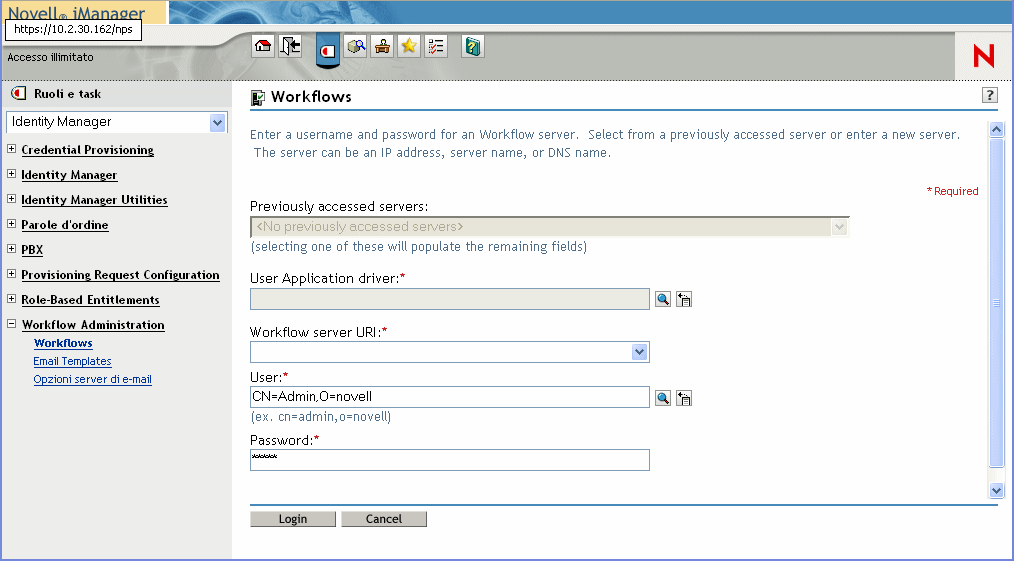The image size is (1014, 561).
Task: Open the Identity Manager category dropdown
Action: (x=217, y=122)
